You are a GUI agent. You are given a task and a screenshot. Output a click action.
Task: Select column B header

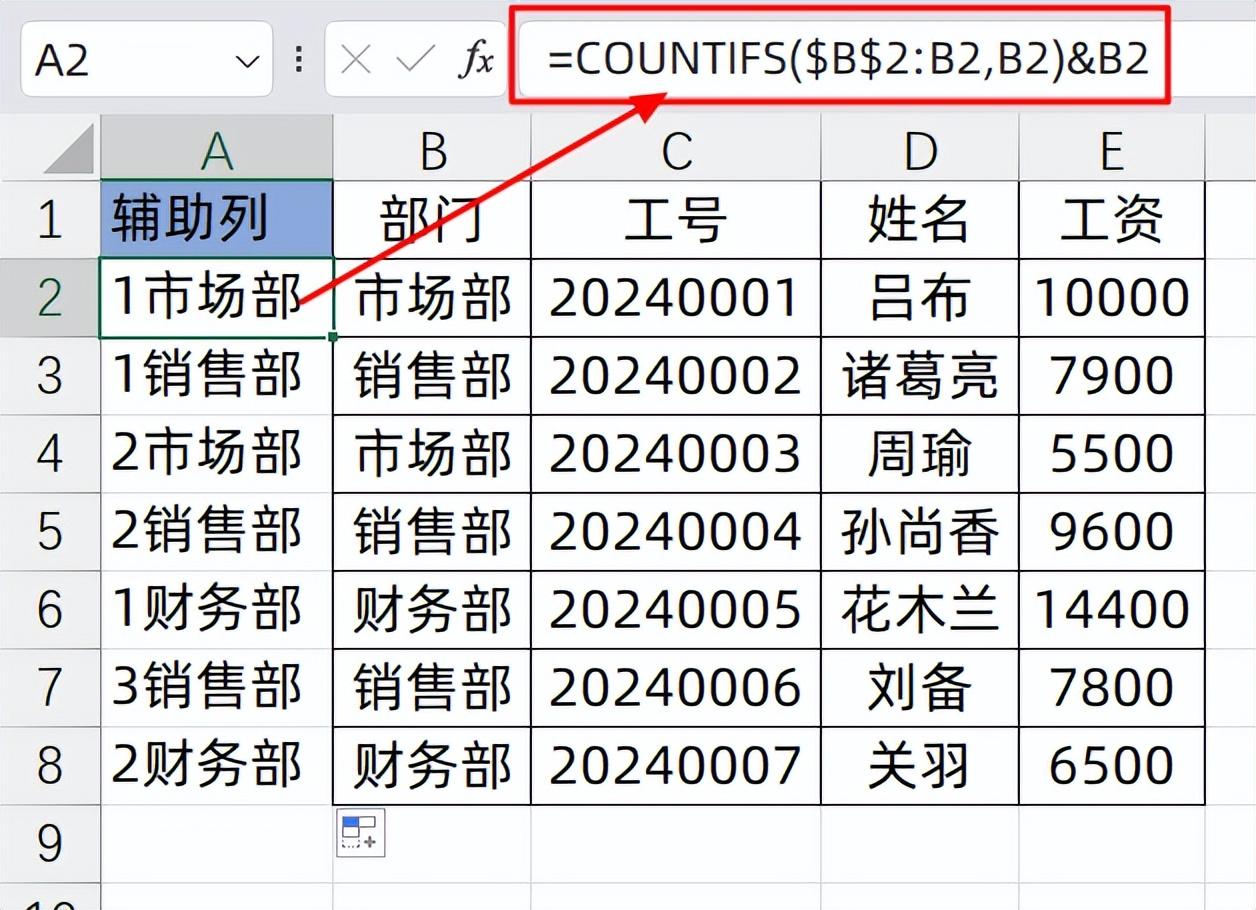(431, 150)
